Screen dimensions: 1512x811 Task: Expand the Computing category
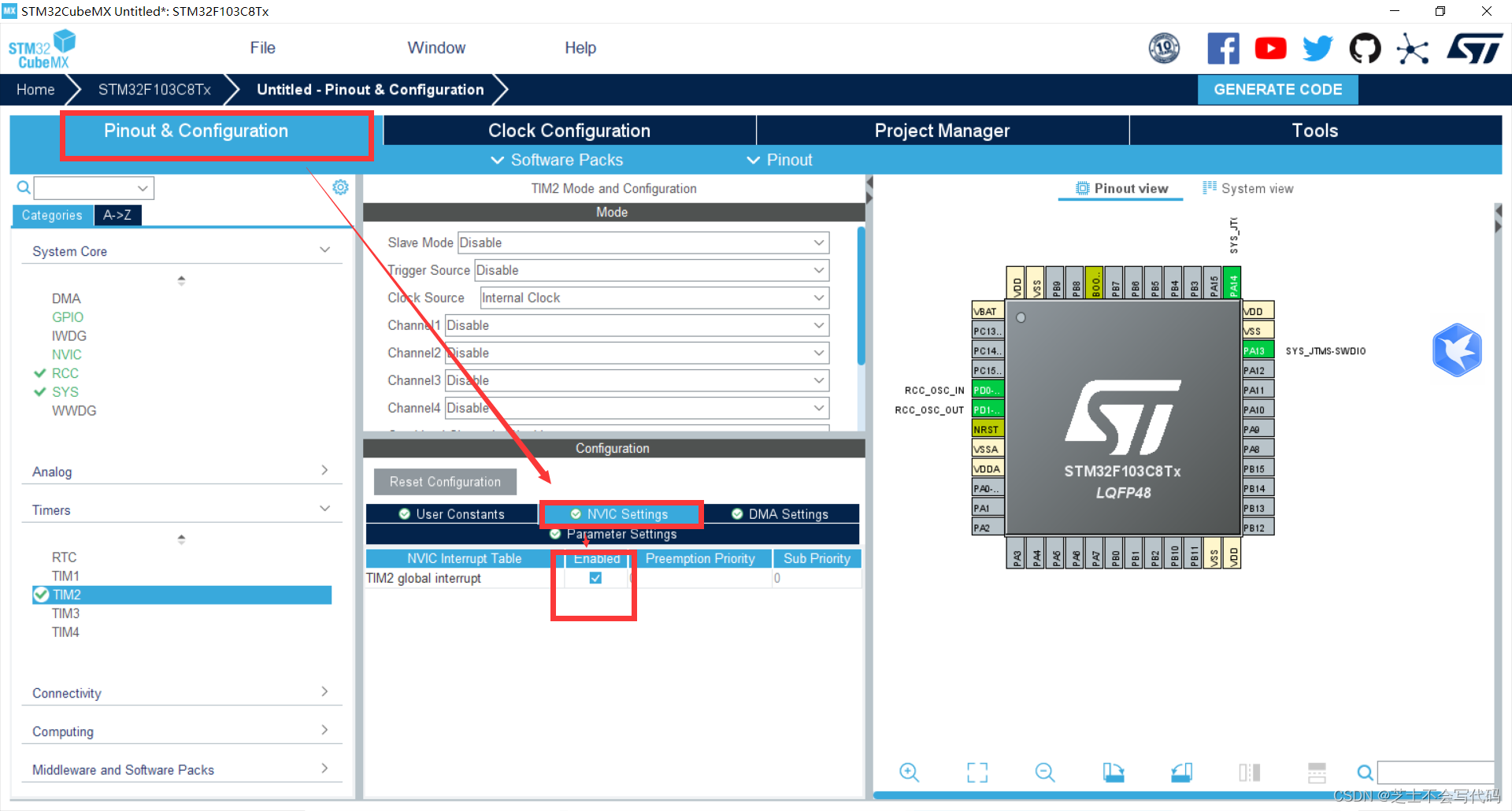point(181,731)
